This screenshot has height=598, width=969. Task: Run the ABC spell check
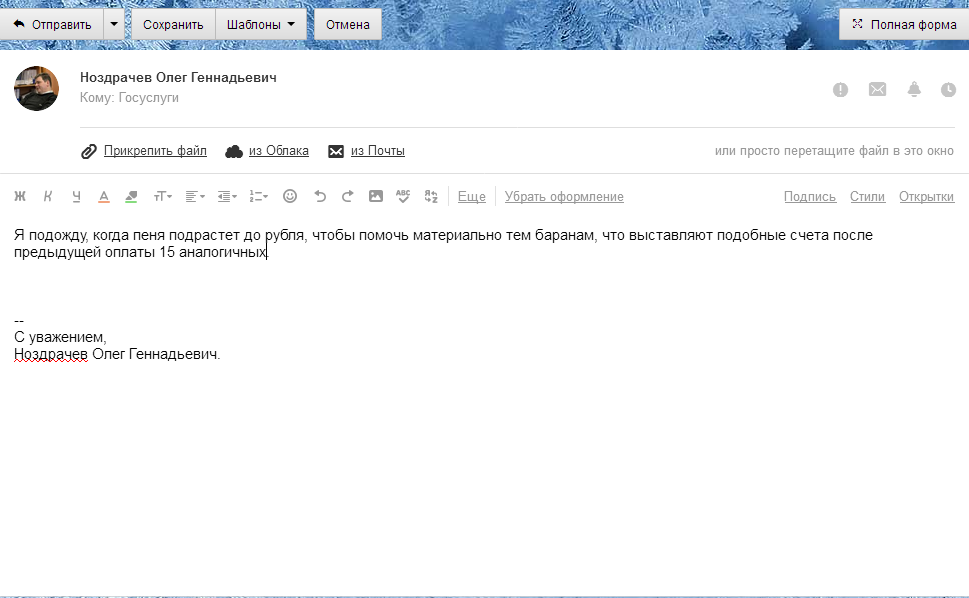click(403, 197)
